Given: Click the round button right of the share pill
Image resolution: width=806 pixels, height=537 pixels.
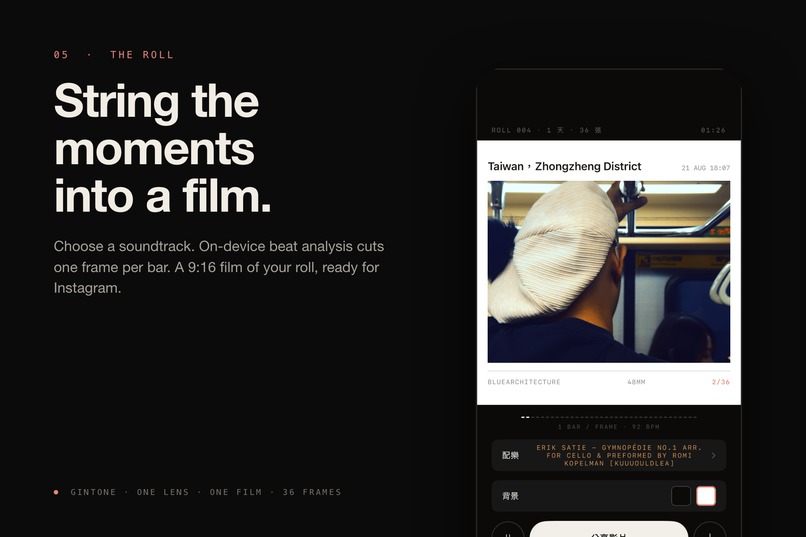Looking at the screenshot, I should click(x=710, y=530).
